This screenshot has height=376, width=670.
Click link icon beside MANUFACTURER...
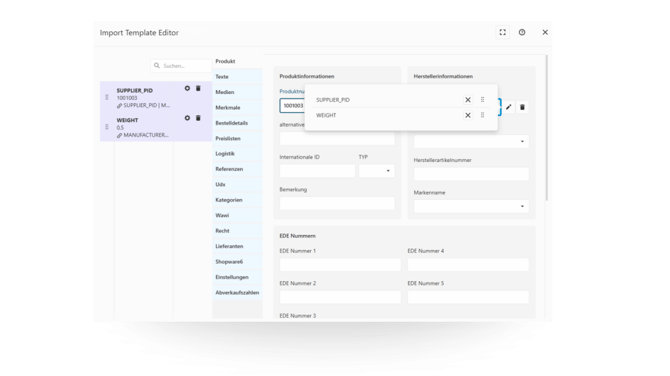(120, 135)
